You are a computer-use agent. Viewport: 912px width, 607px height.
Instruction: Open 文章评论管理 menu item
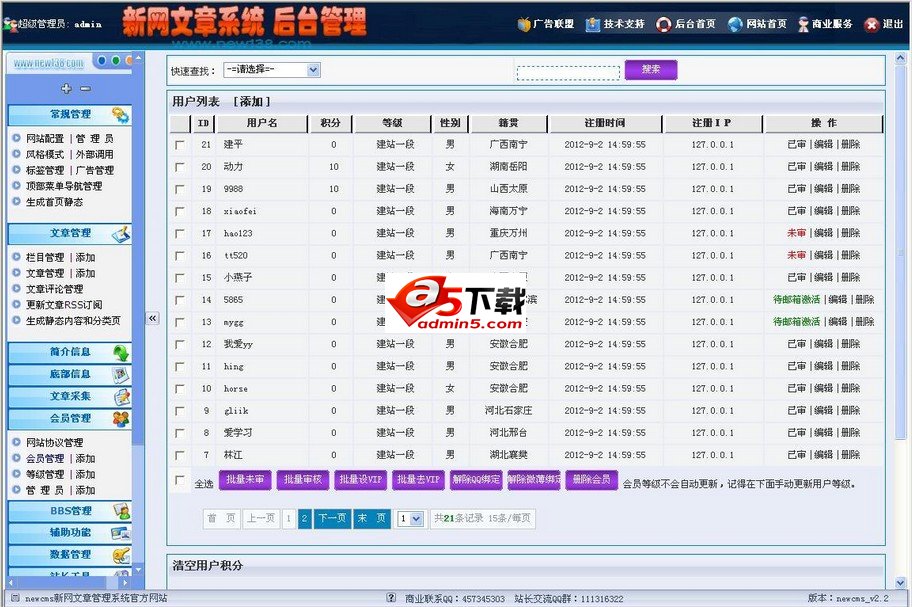(x=54, y=289)
